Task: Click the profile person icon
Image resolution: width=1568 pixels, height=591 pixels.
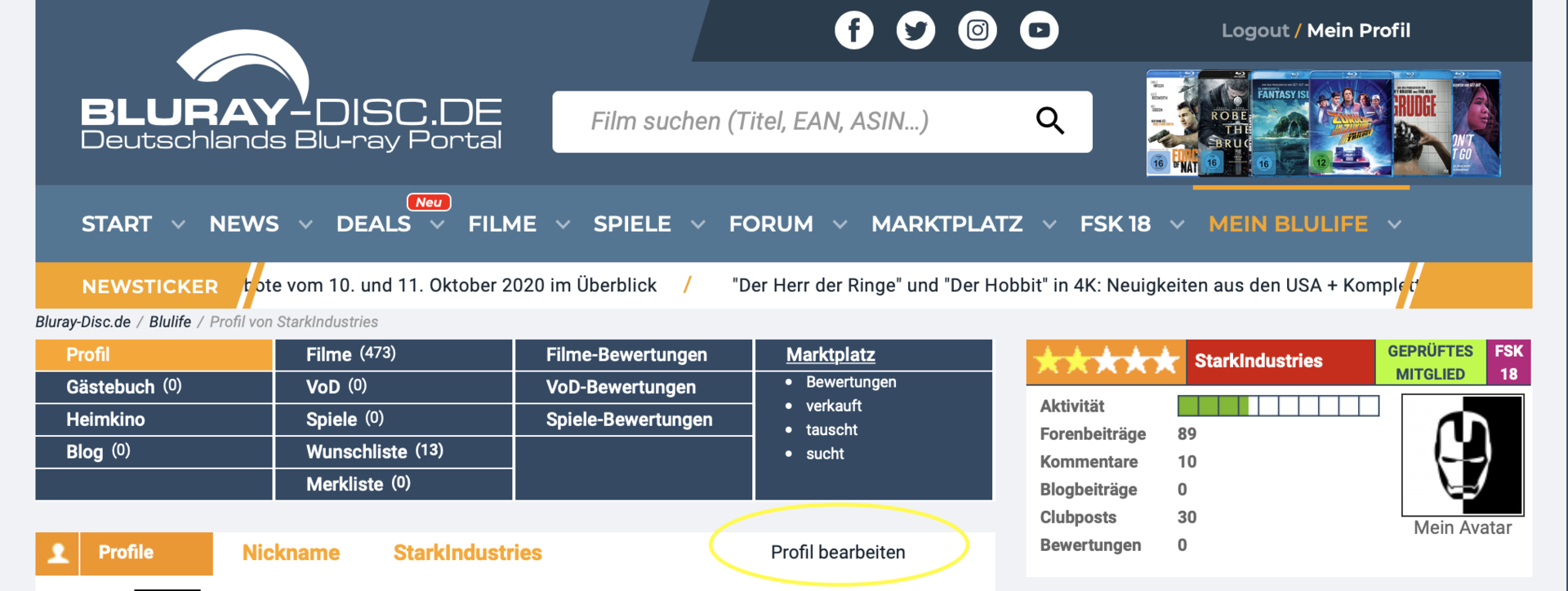Action: pyautogui.click(x=57, y=553)
